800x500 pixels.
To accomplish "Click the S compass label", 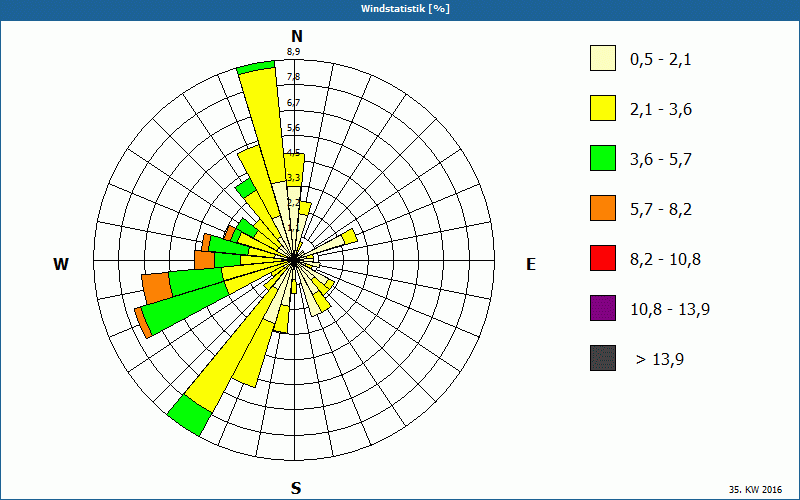I will point(296,488).
